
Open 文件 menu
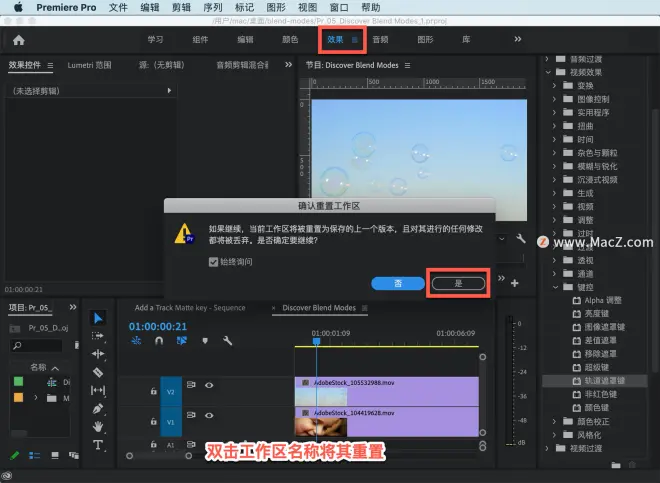pos(118,7)
